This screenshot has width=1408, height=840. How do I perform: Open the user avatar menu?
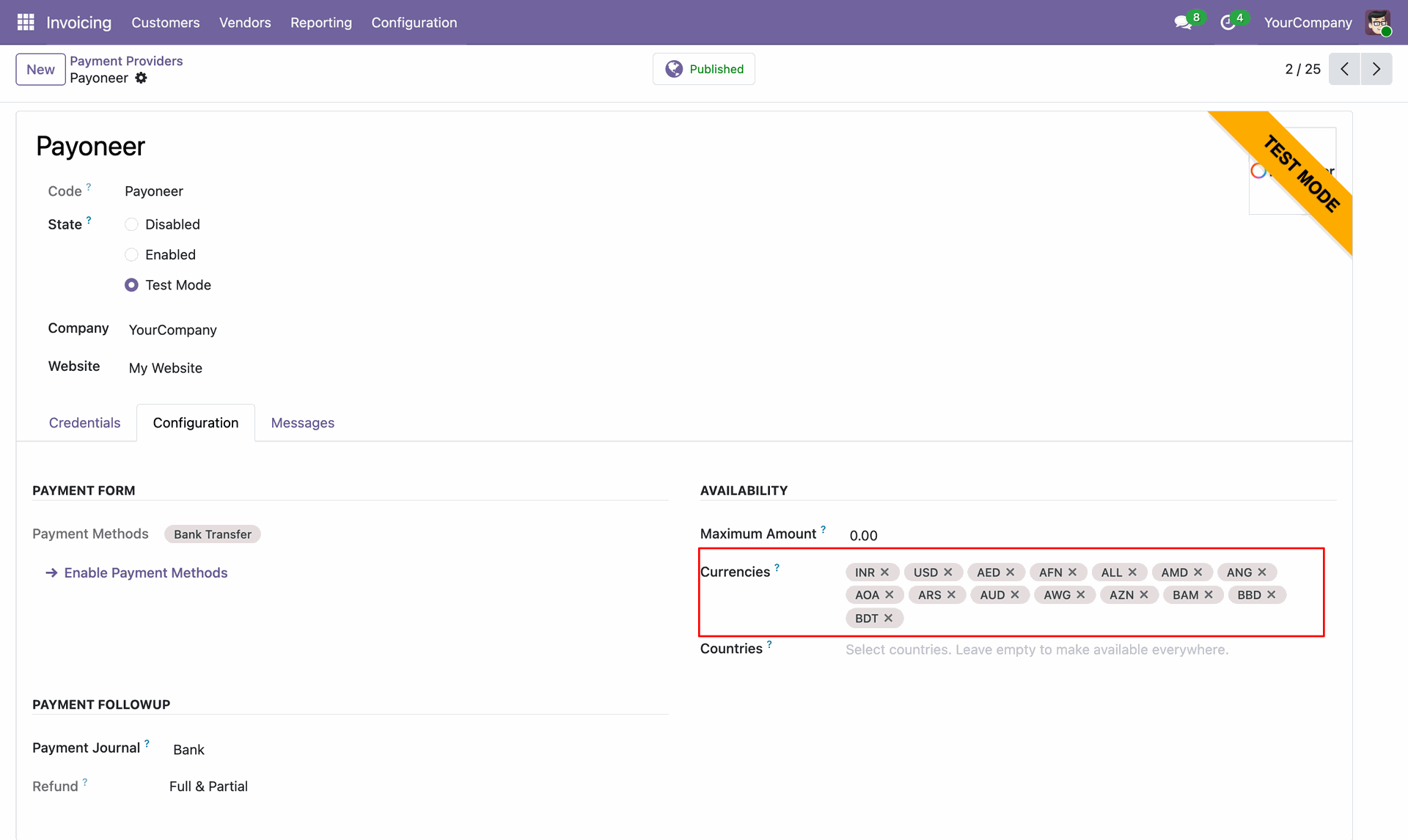[1378, 23]
